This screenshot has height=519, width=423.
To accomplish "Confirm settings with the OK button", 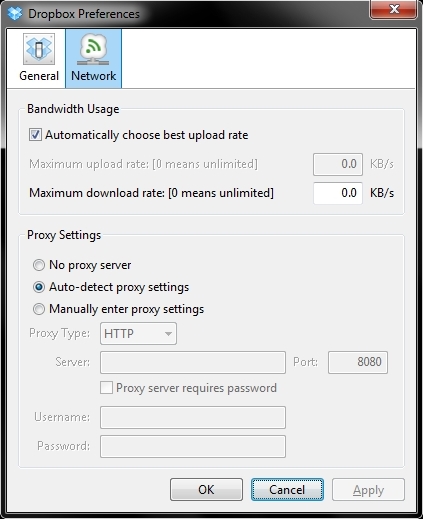I will pyautogui.click(x=206, y=490).
